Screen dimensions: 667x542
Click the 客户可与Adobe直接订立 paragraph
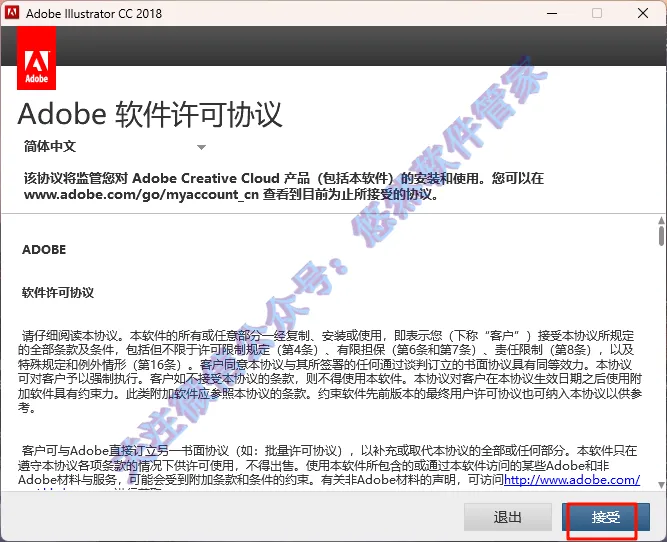pyautogui.click(x=329, y=465)
